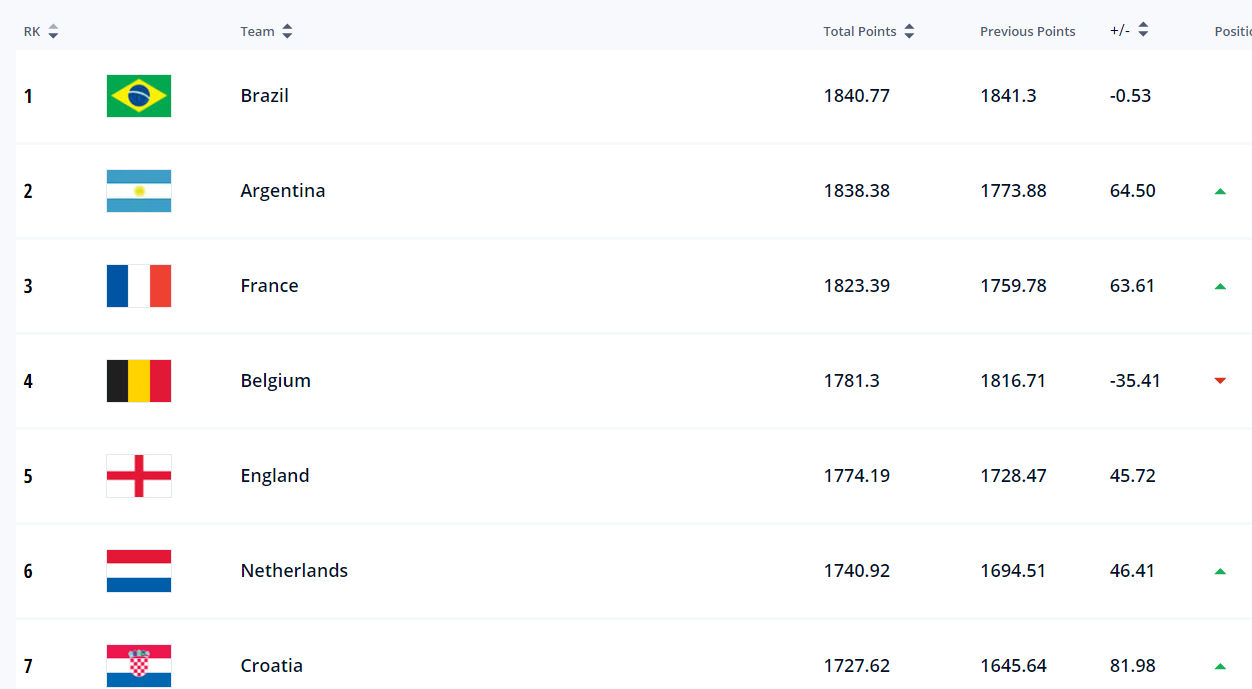Image resolution: width=1252 pixels, height=689 pixels.
Task: Sort by Team column arrows
Action: pos(287,32)
